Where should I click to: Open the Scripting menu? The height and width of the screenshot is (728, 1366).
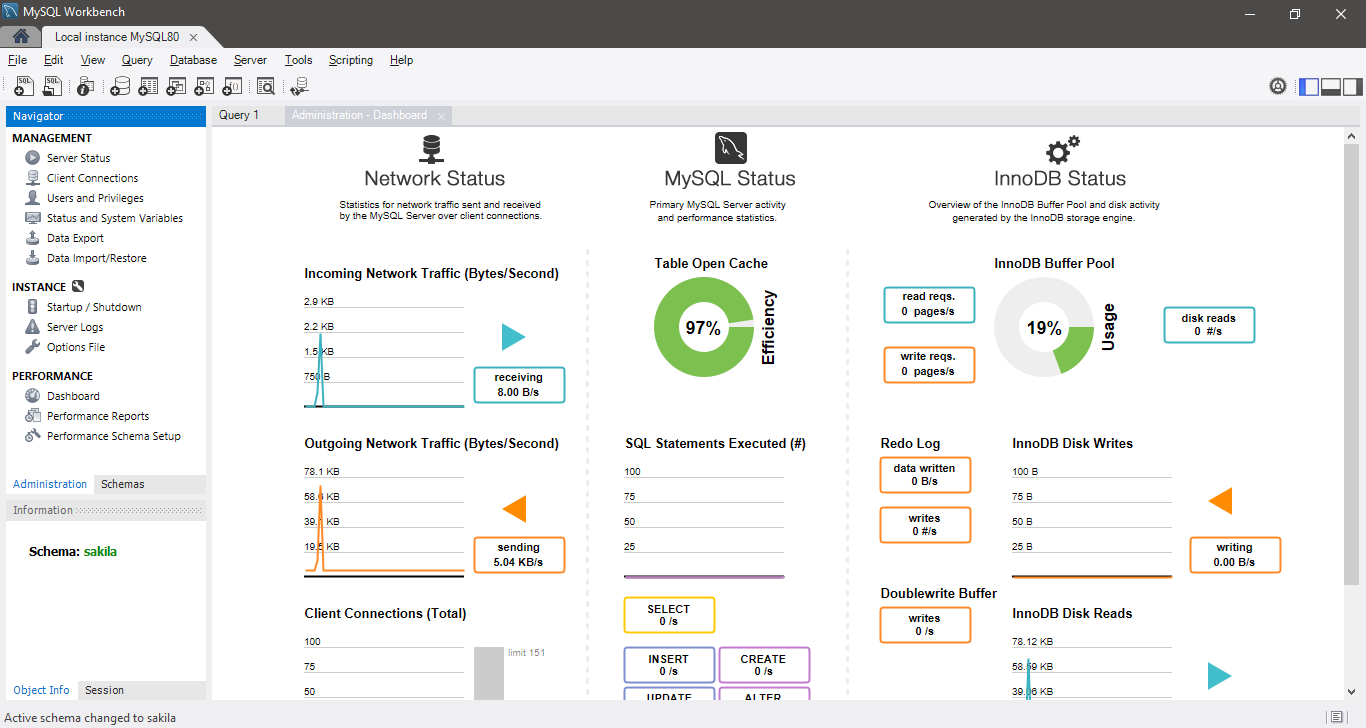[351, 60]
